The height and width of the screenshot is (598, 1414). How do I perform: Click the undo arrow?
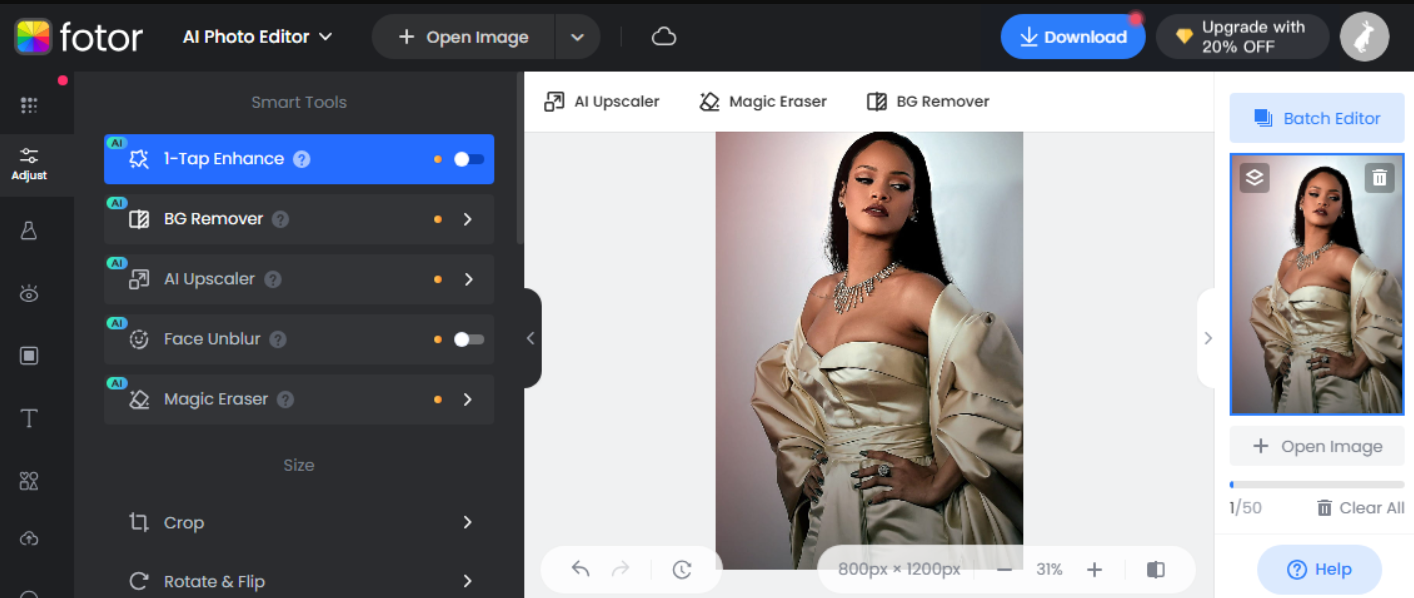tap(580, 569)
